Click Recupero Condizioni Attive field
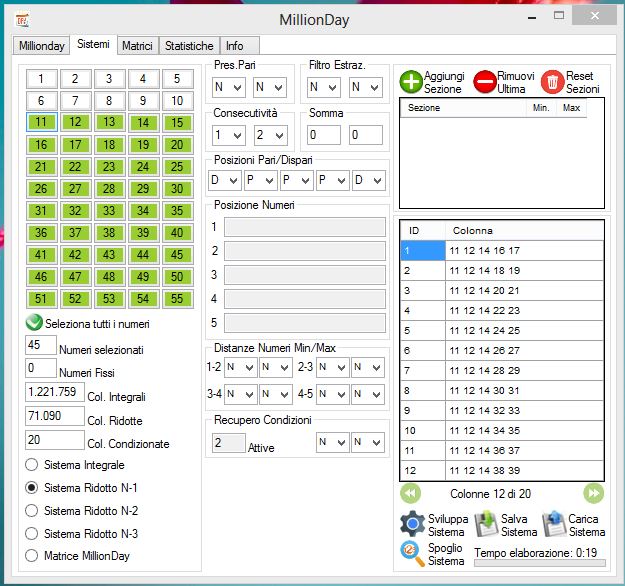The height and width of the screenshot is (586, 625). tap(229, 442)
